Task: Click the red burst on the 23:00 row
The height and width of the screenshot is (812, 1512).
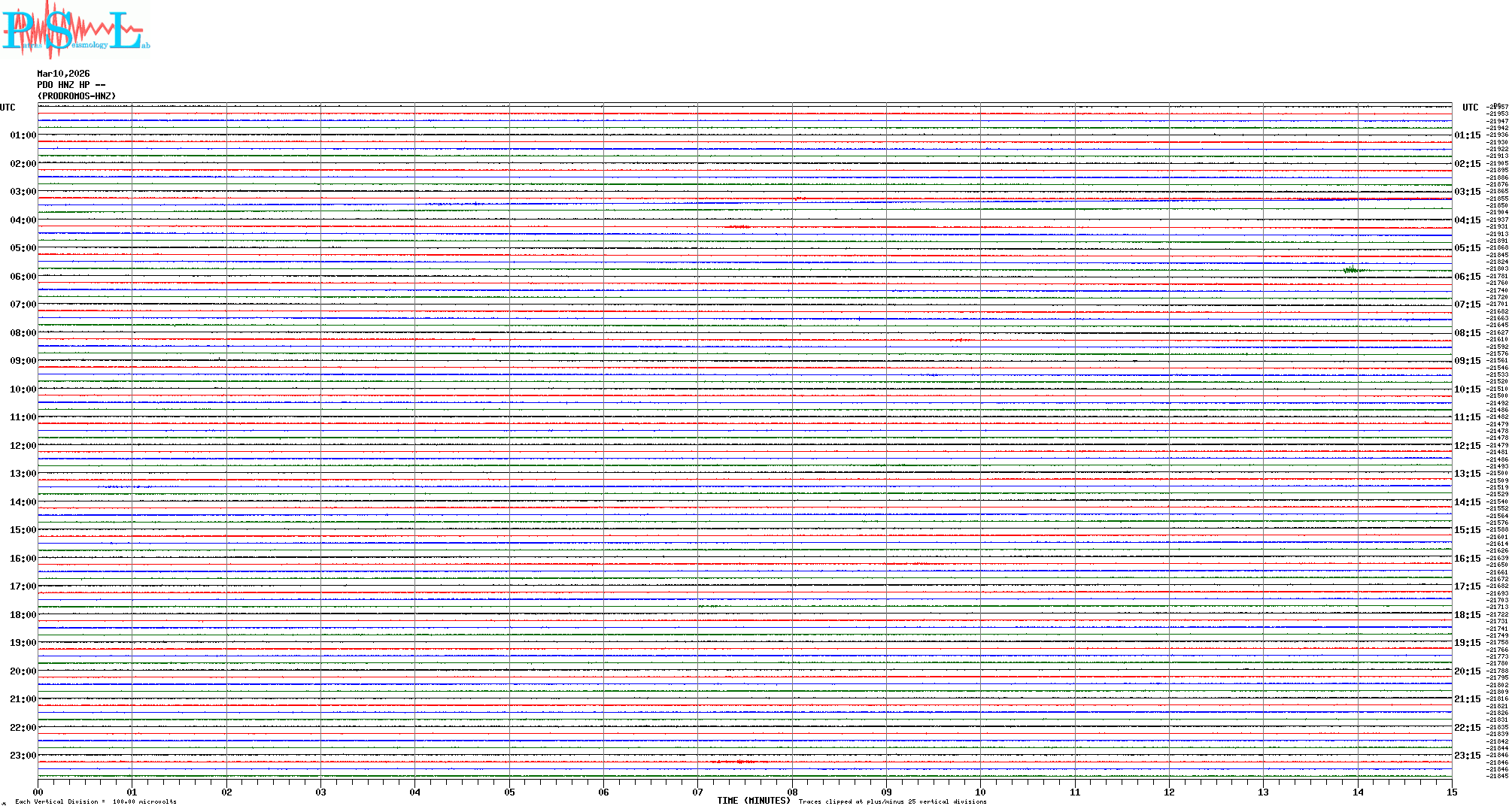Action: point(739,762)
